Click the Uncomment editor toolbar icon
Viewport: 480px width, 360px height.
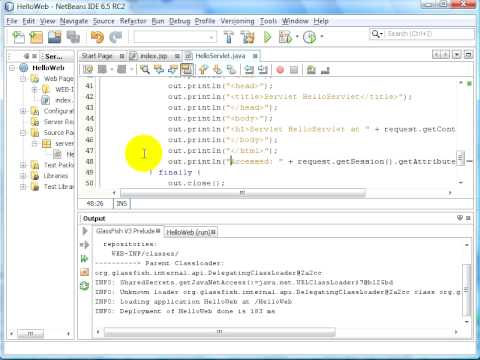pos(325,69)
